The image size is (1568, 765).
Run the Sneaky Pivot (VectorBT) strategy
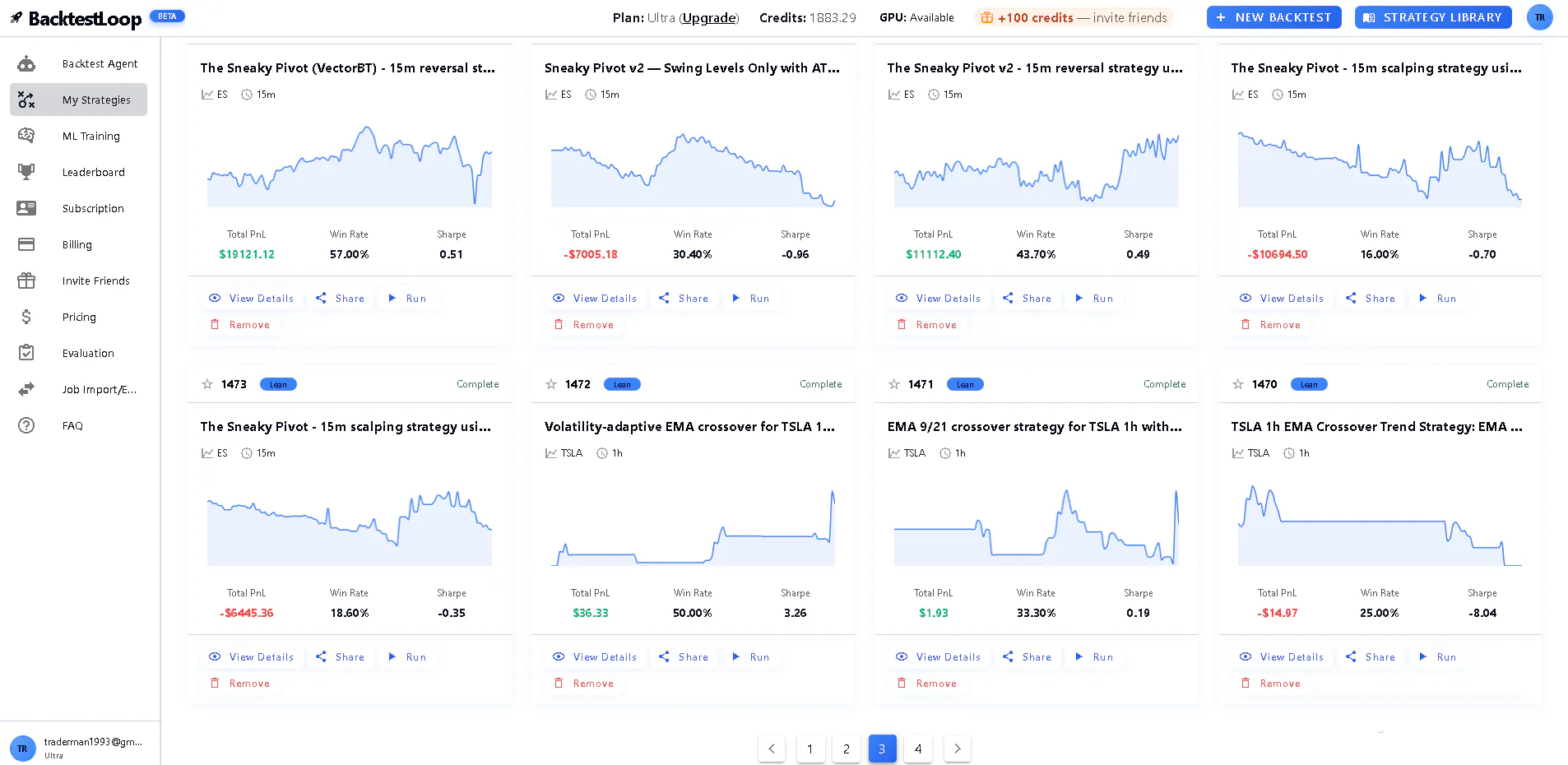point(407,299)
